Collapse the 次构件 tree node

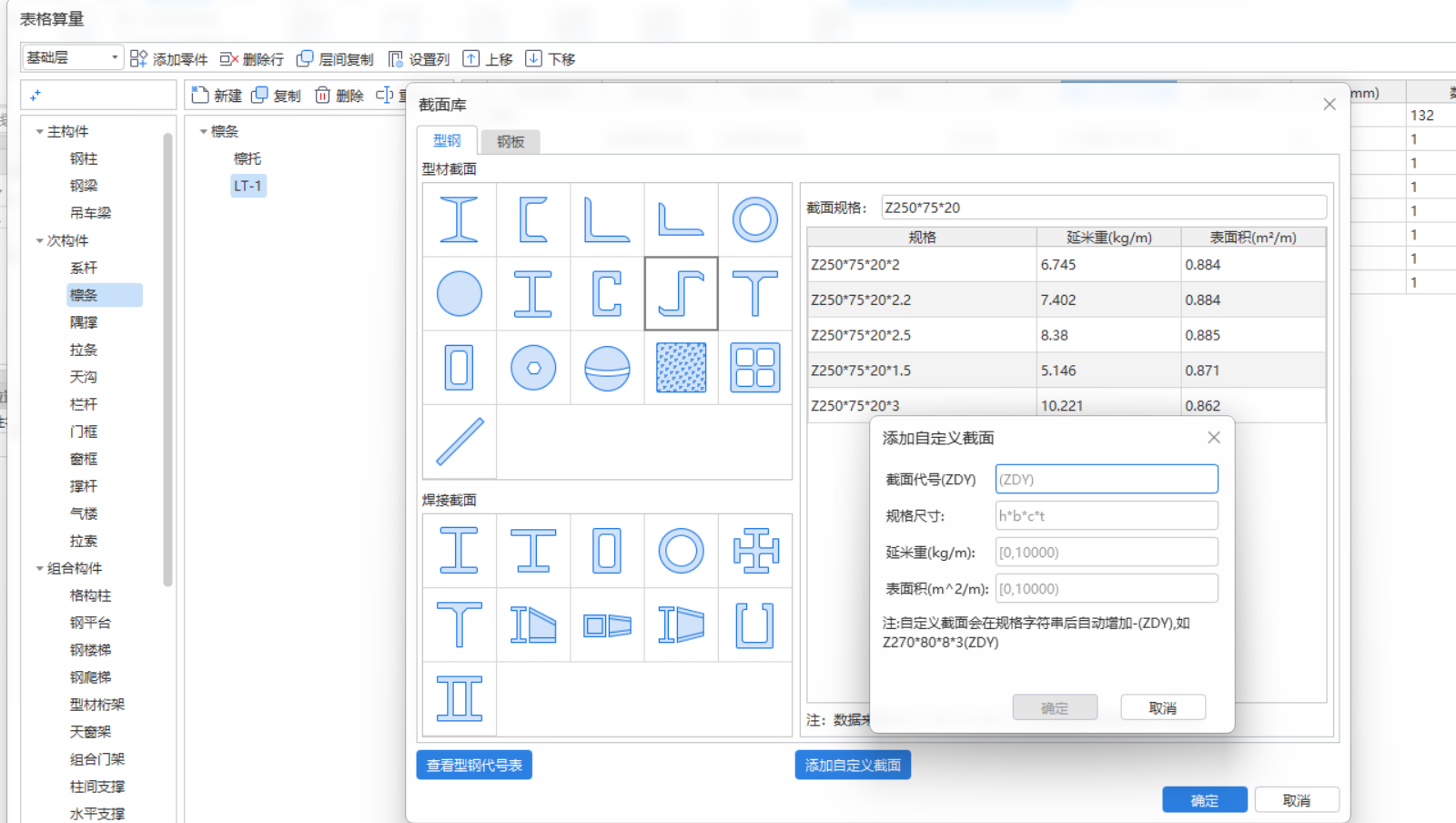40,241
